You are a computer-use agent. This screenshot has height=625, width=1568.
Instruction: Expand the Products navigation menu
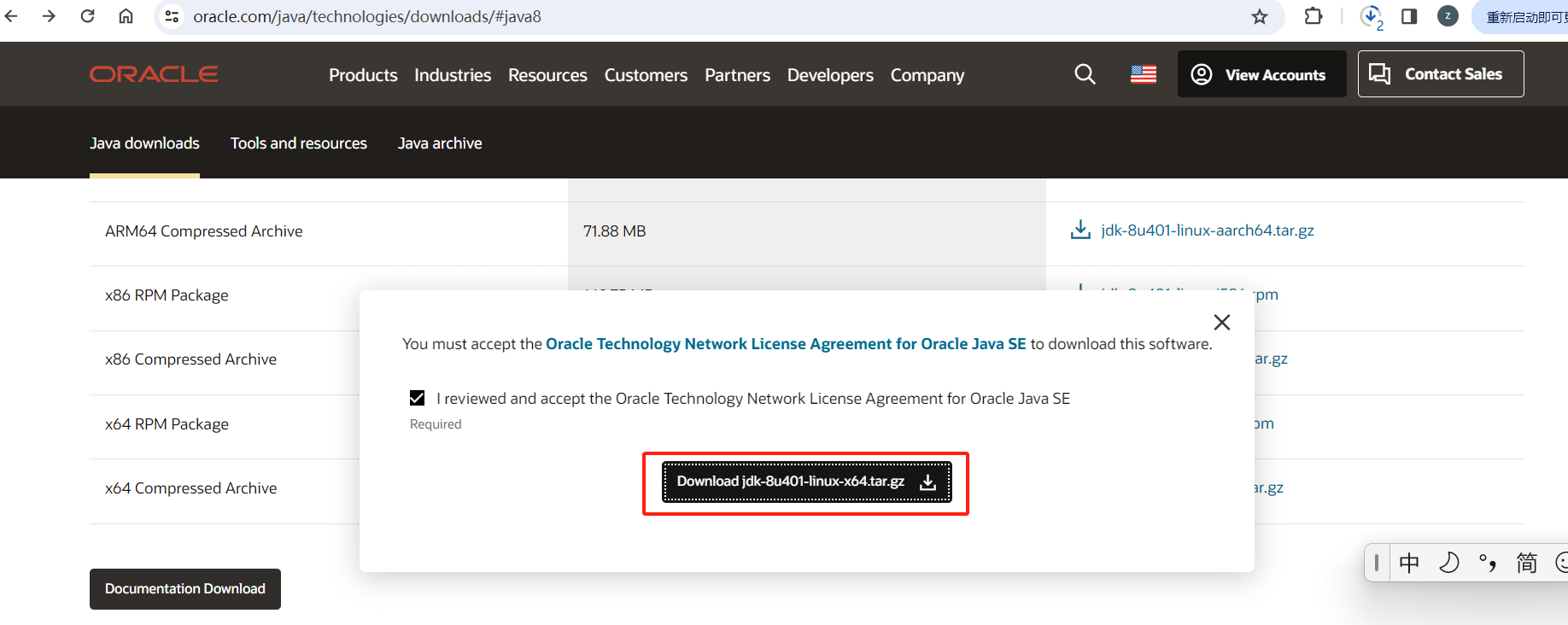click(x=363, y=75)
